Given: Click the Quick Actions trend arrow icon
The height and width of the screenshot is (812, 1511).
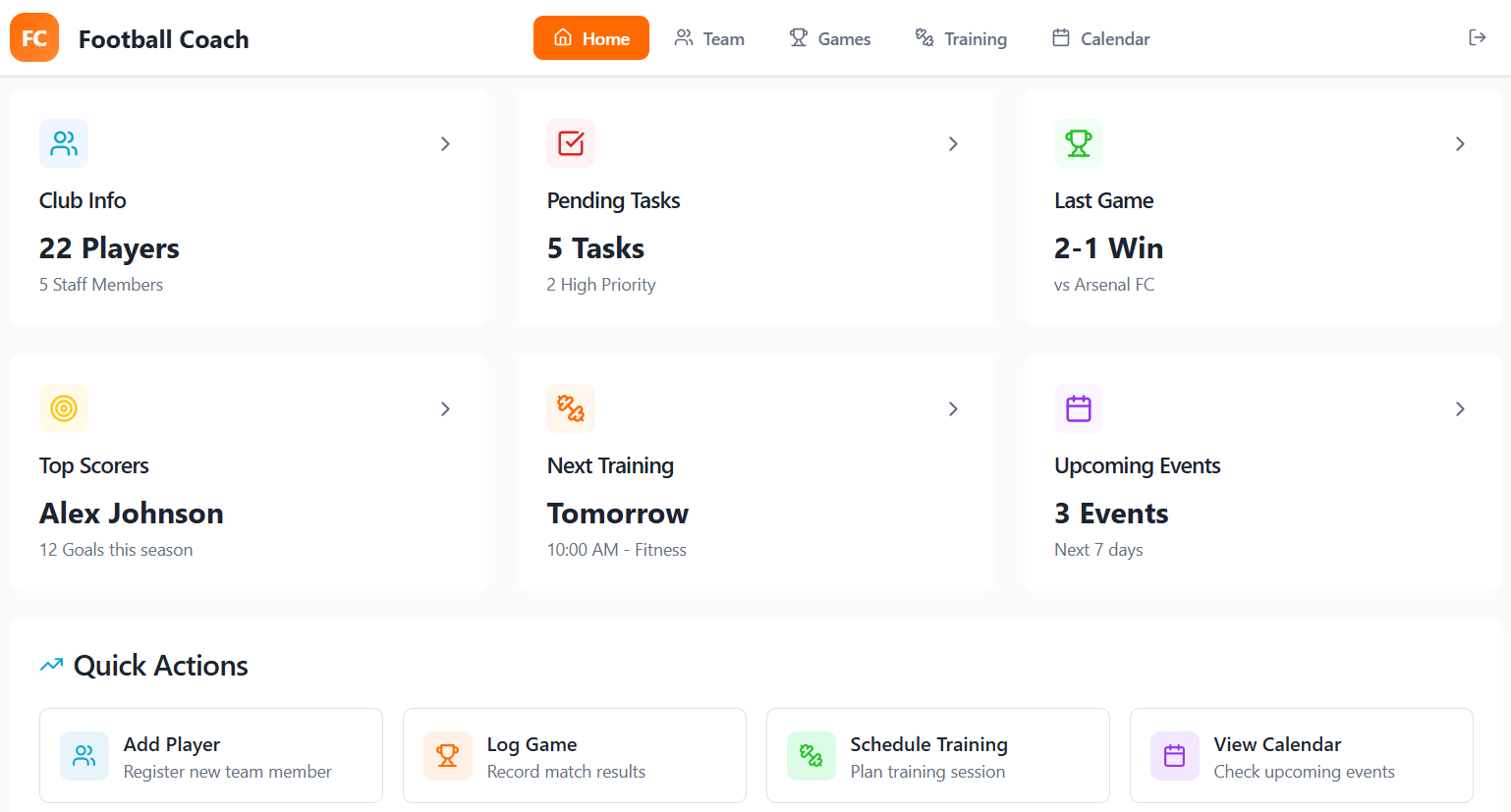Looking at the screenshot, I should [x=51, y=666].
